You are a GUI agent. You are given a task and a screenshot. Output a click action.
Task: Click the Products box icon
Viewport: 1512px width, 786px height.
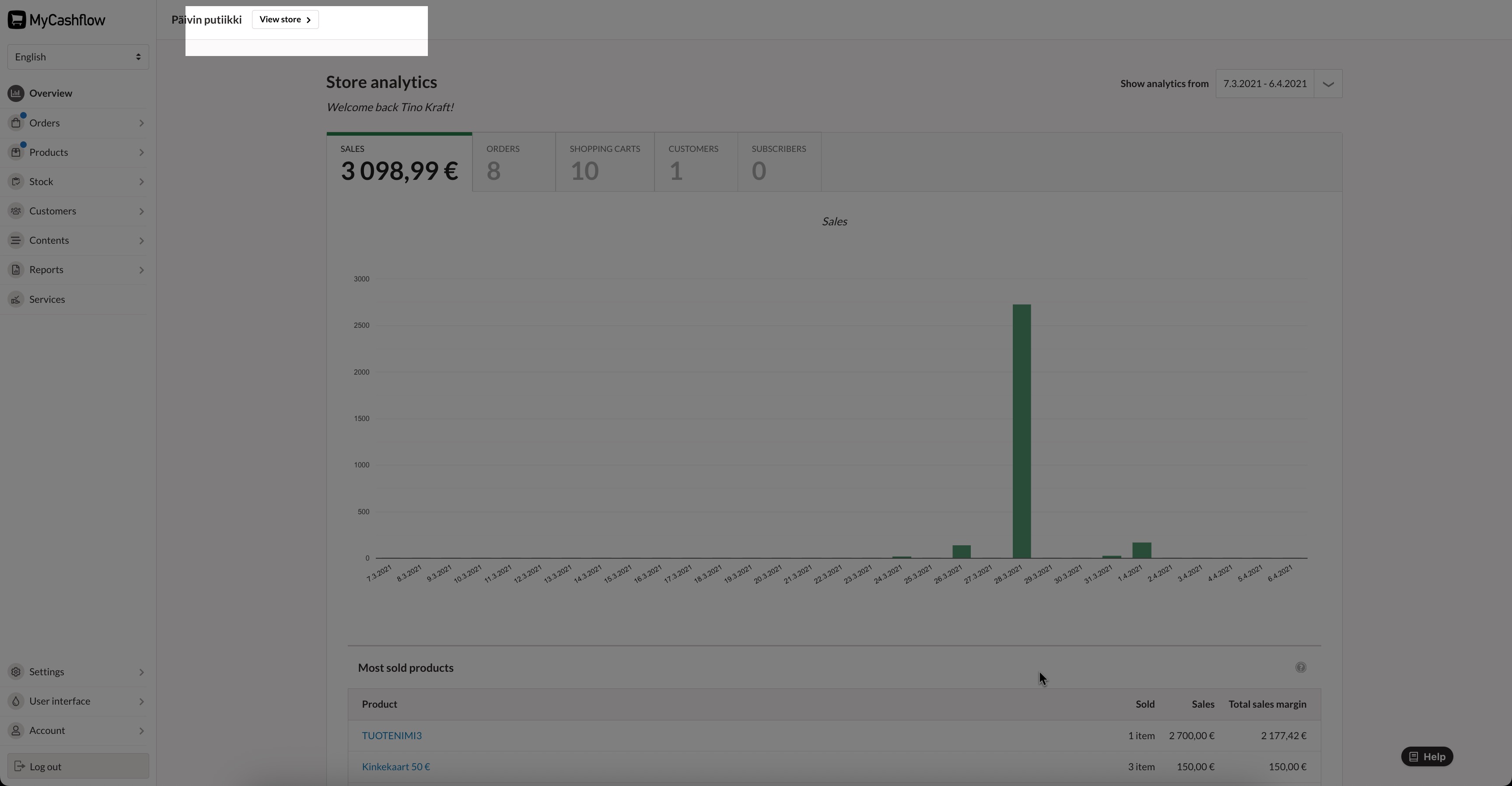coord(16,153)
